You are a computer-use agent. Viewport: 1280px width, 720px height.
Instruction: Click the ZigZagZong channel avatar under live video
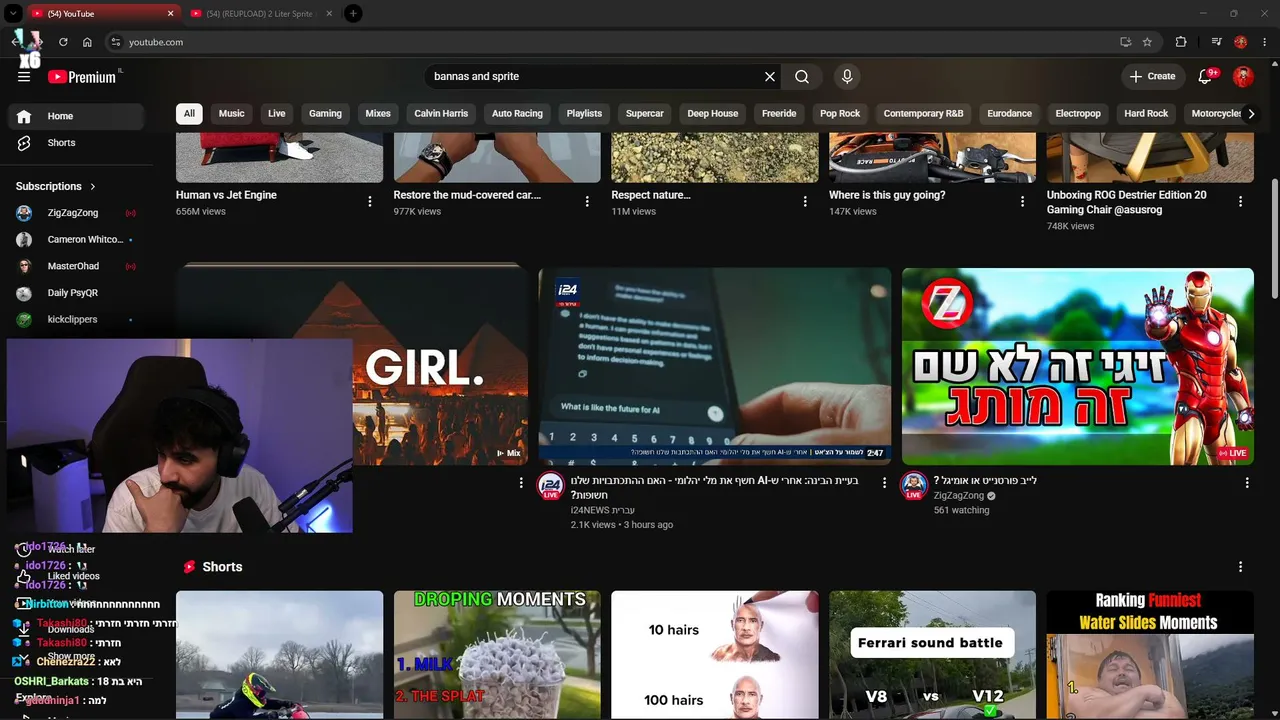tap(914, 486)
